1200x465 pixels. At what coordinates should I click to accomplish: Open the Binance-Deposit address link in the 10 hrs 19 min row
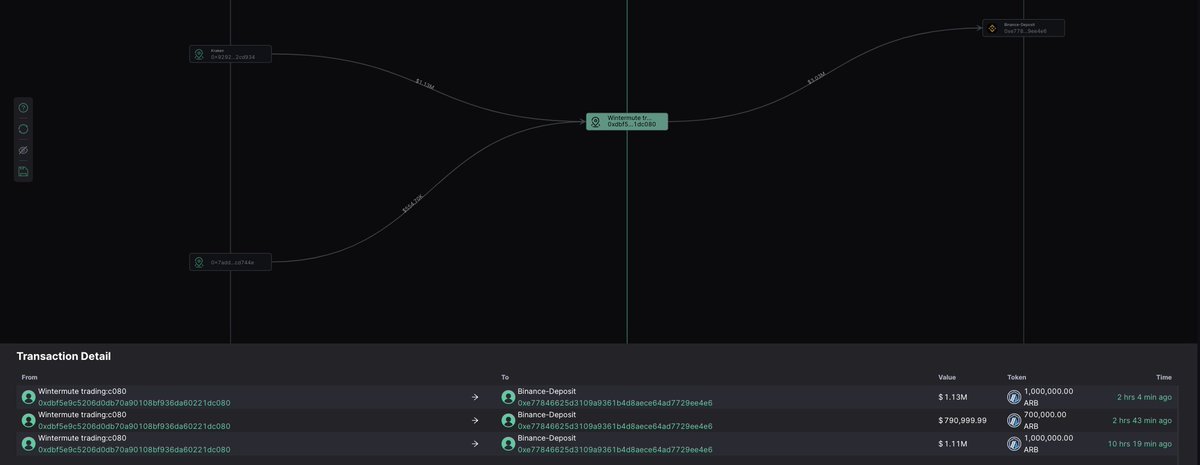coord(615,450)
